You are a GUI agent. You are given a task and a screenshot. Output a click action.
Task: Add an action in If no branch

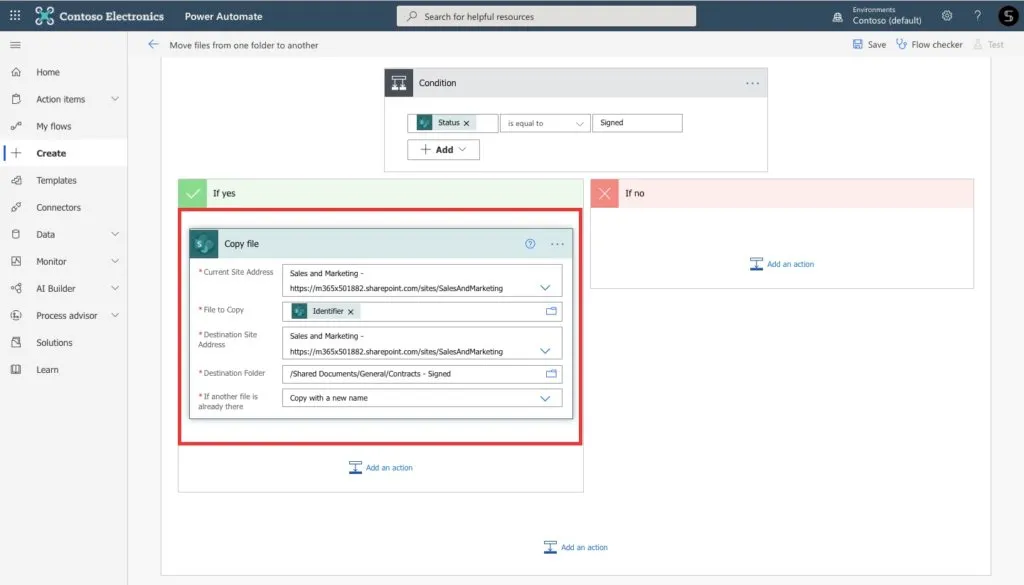(x=782, y=264)
